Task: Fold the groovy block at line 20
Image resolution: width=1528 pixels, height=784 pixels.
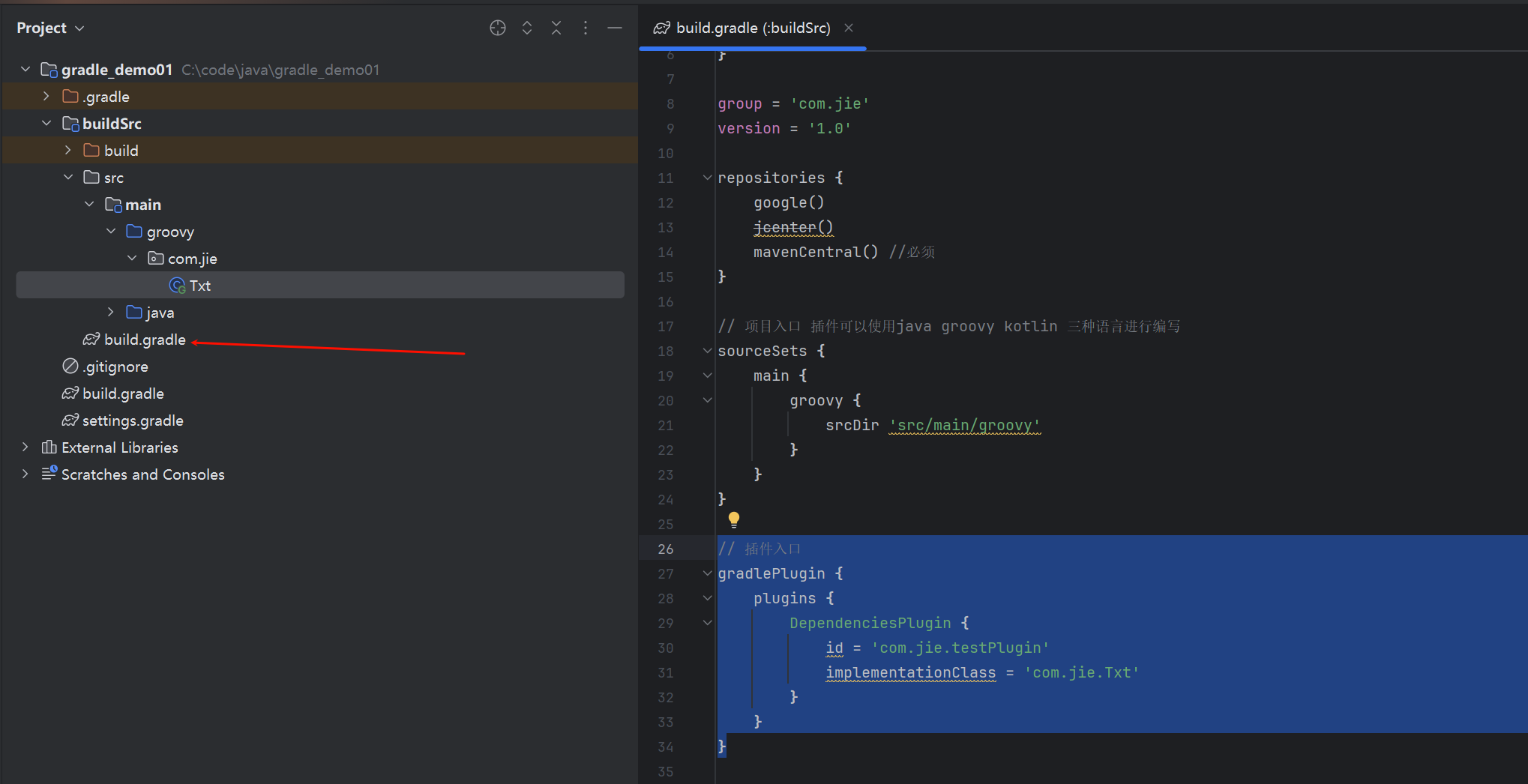Action: (707, 400)
